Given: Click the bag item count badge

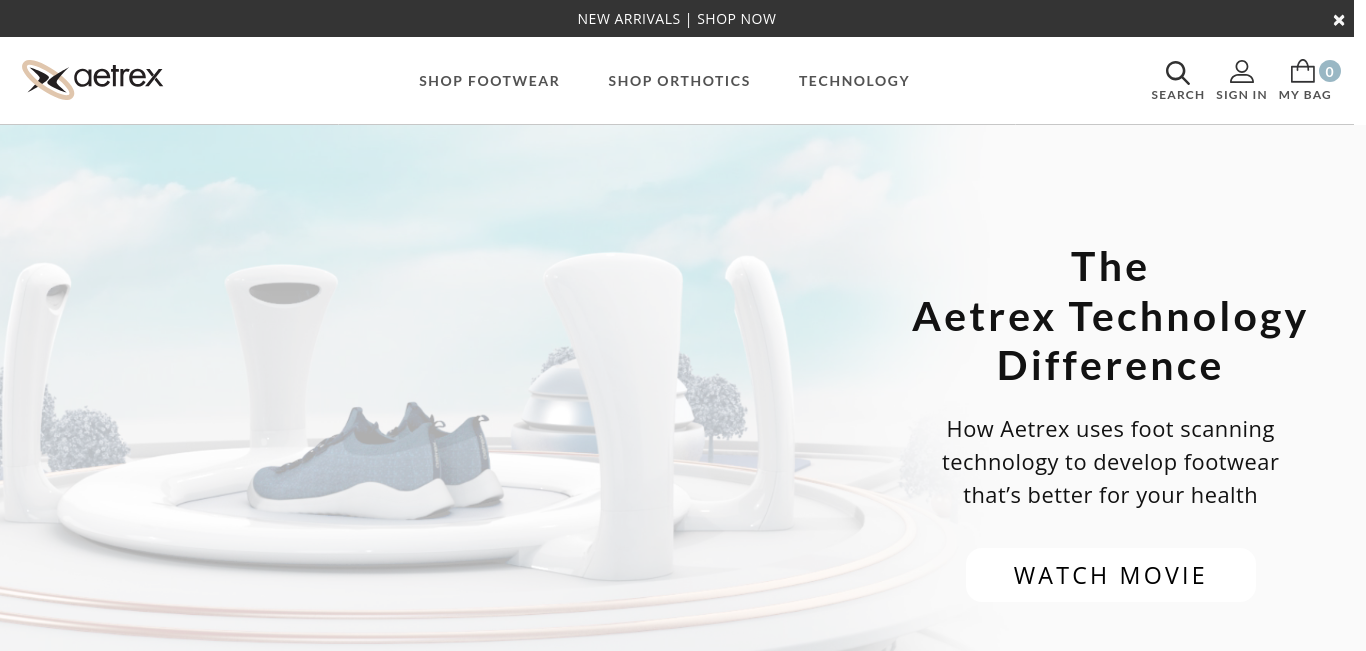Looking at the screenshot, I should (1329, 71).
